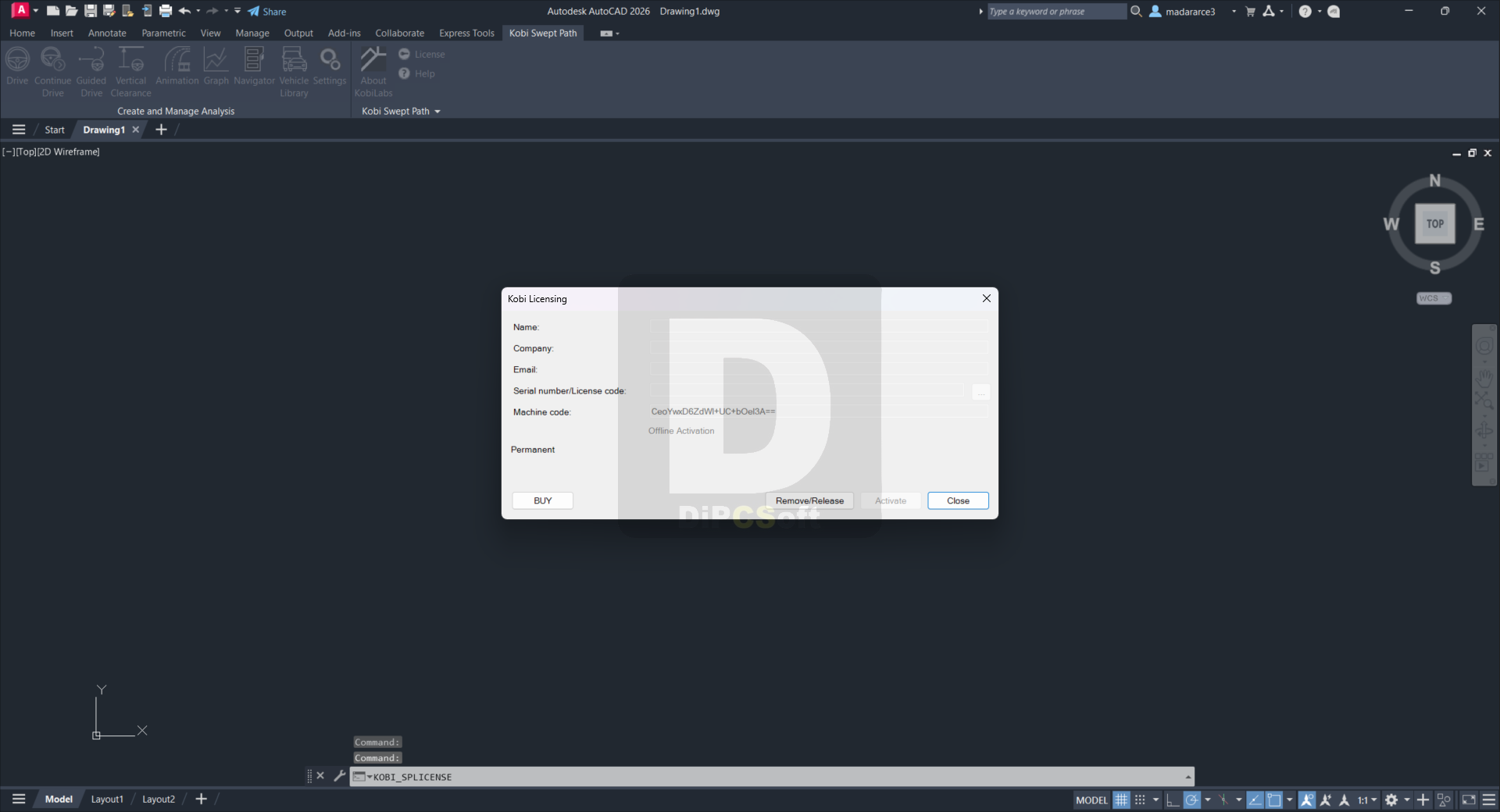Open the Animation tool
The width and height of the screenshot is (1500, 812).
177,66
